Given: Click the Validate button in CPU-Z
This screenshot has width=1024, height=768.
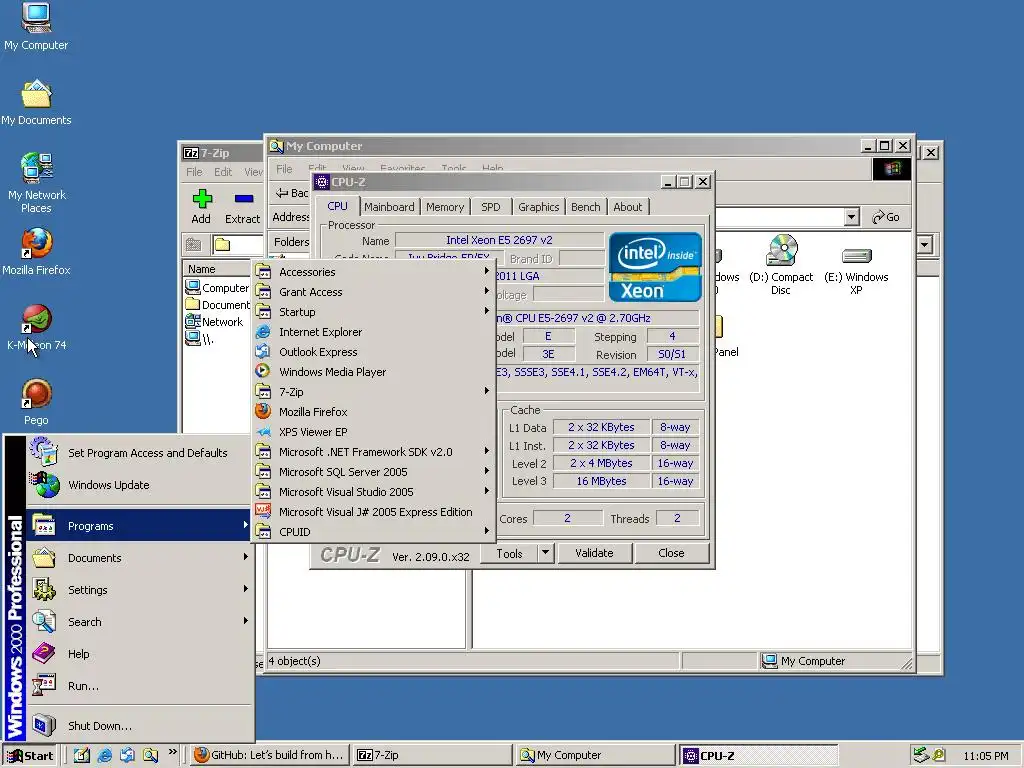Looking at the screenshot, I should 594,553.
